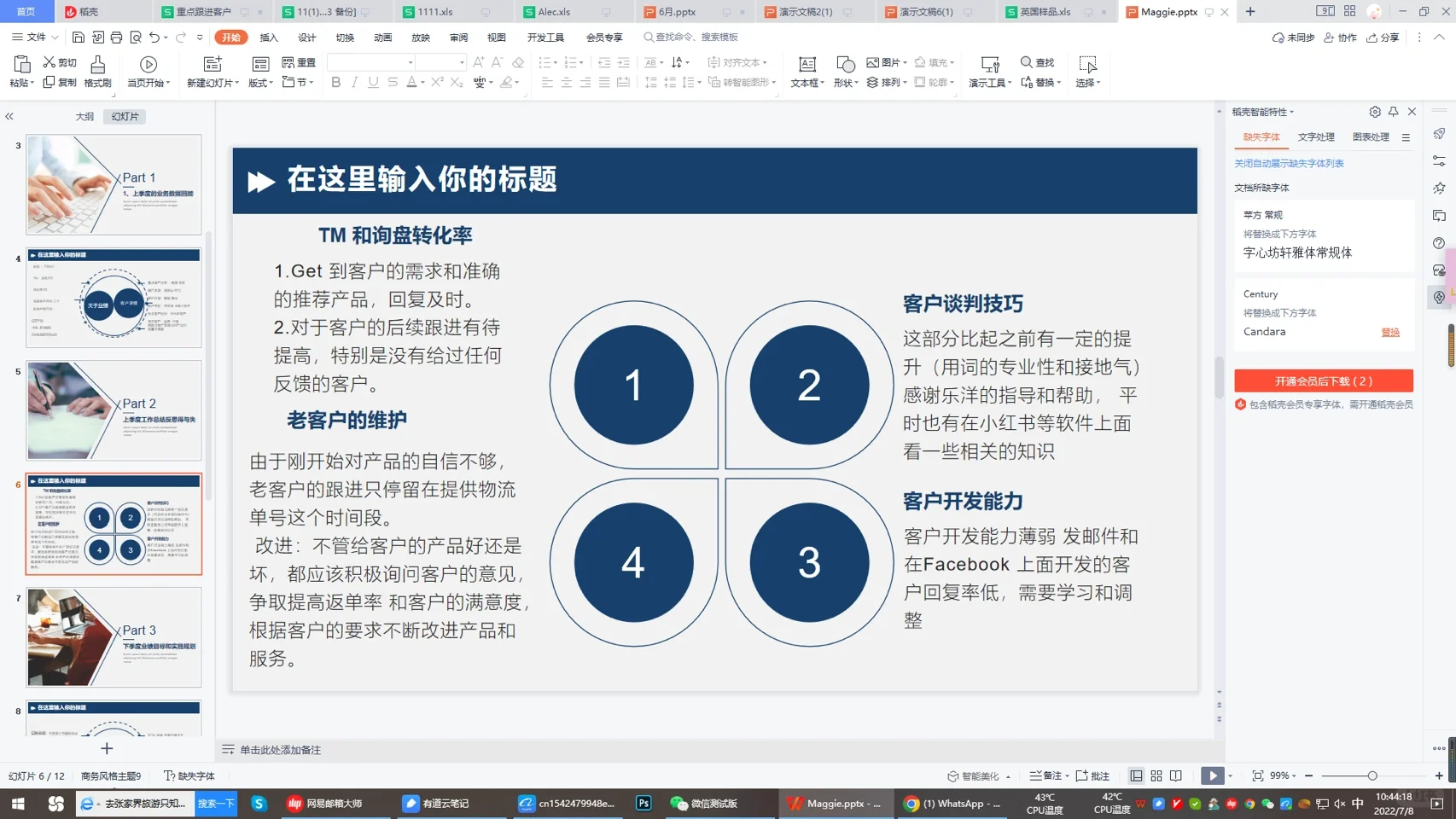Click the Fit-to-window zoom icon

click(x=1257, y=775)
